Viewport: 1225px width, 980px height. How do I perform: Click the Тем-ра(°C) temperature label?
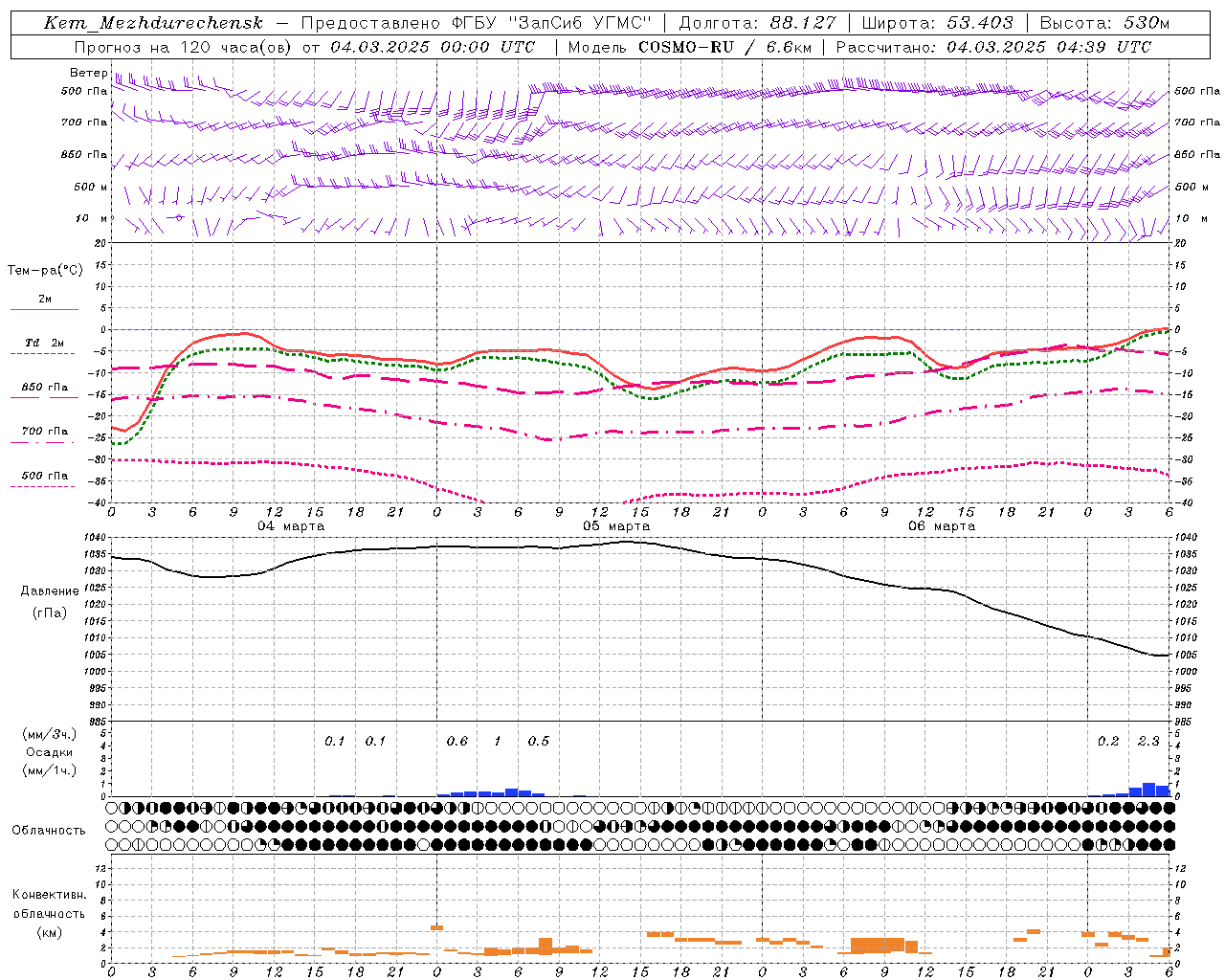coord(45,271)
